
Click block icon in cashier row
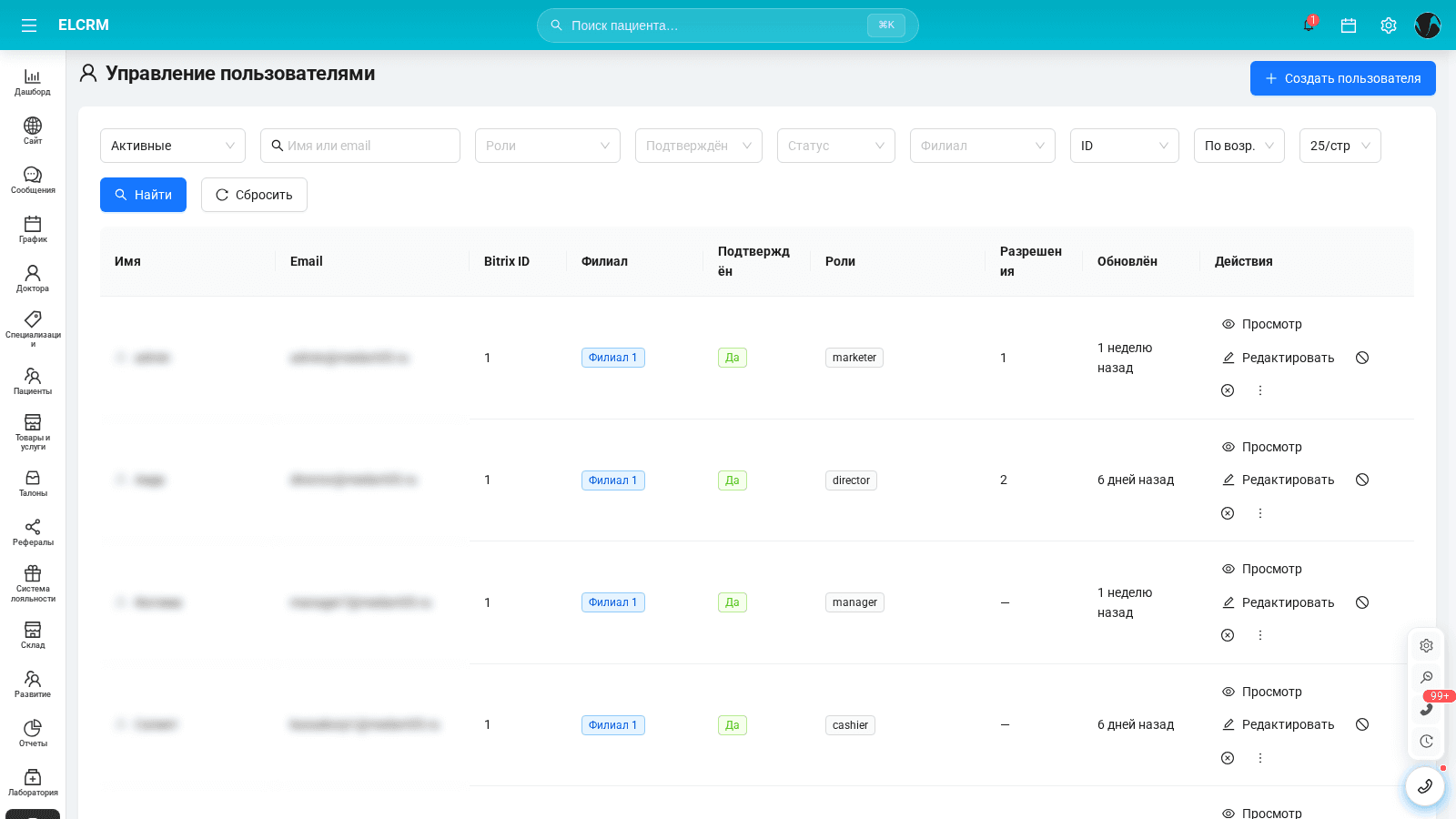click(x=1362, y=724)
